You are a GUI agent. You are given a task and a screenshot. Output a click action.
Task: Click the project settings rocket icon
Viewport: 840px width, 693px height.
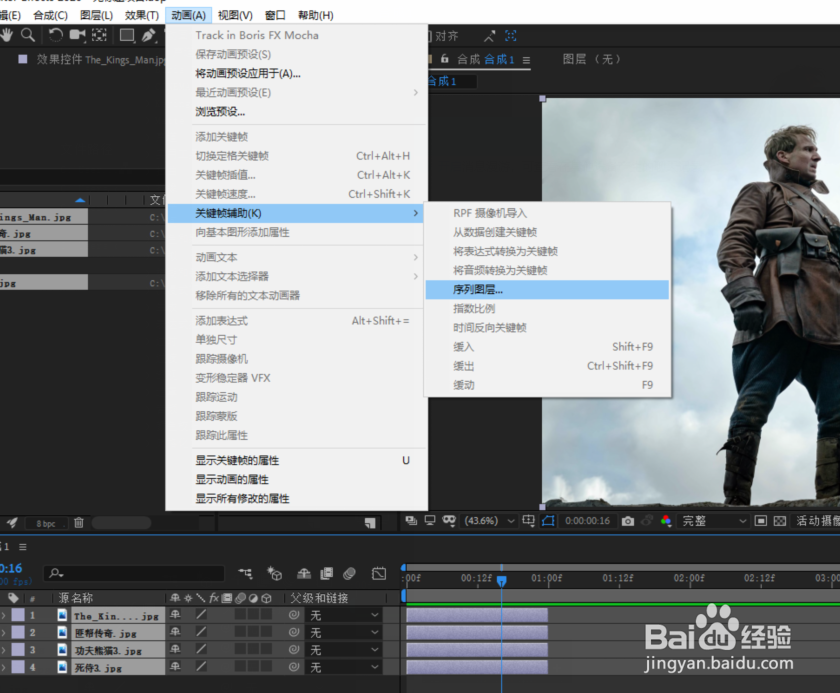click(12, 523)
